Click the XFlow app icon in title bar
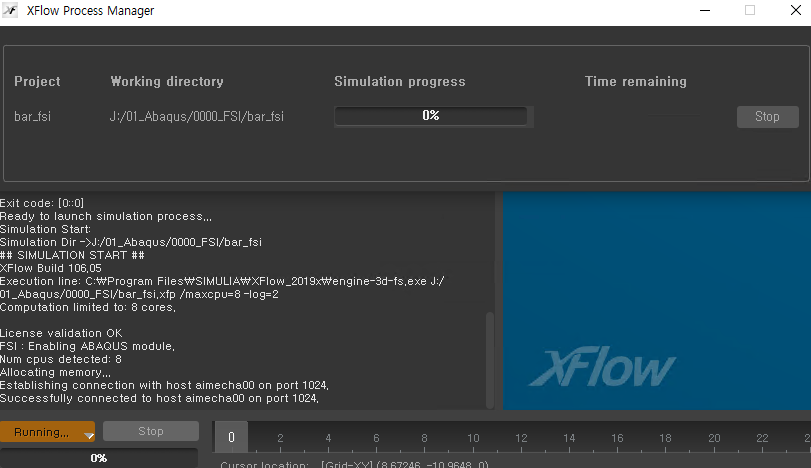The height and width of the screenshot is (468, 811). [10, 10]
